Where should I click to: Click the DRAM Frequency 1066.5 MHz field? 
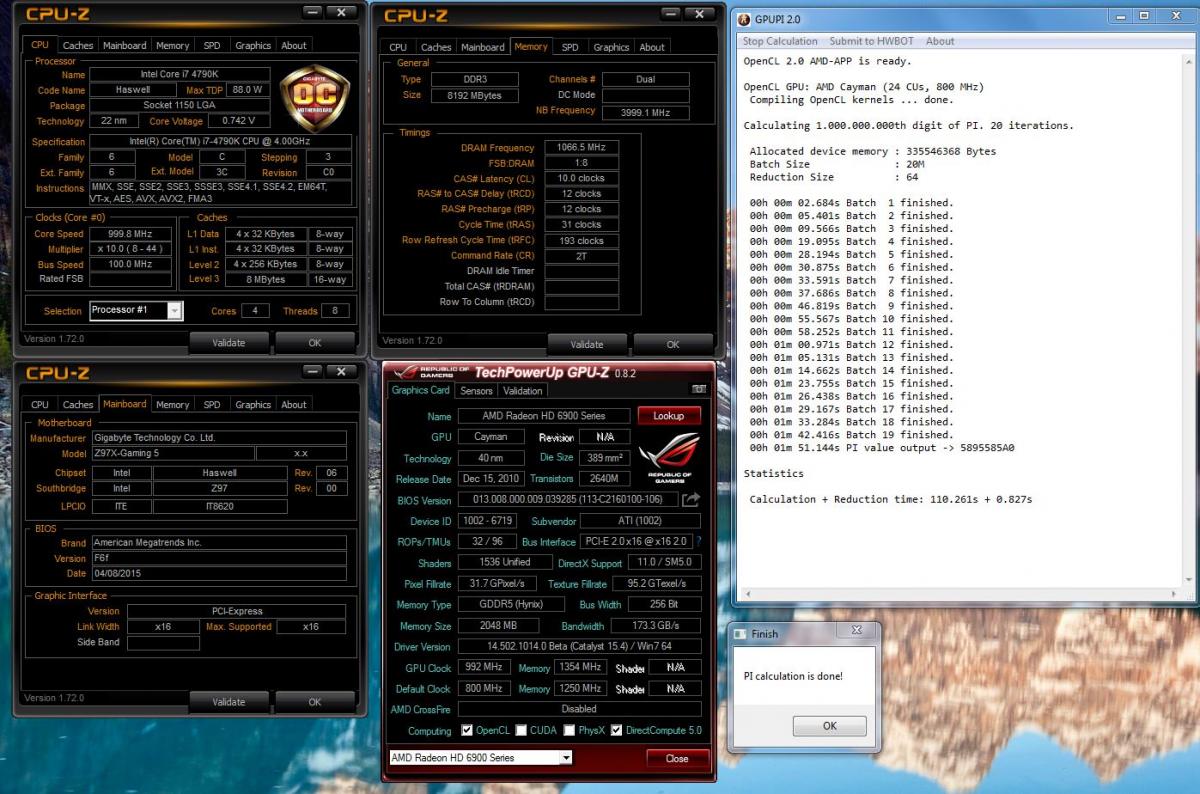[582, 147]
